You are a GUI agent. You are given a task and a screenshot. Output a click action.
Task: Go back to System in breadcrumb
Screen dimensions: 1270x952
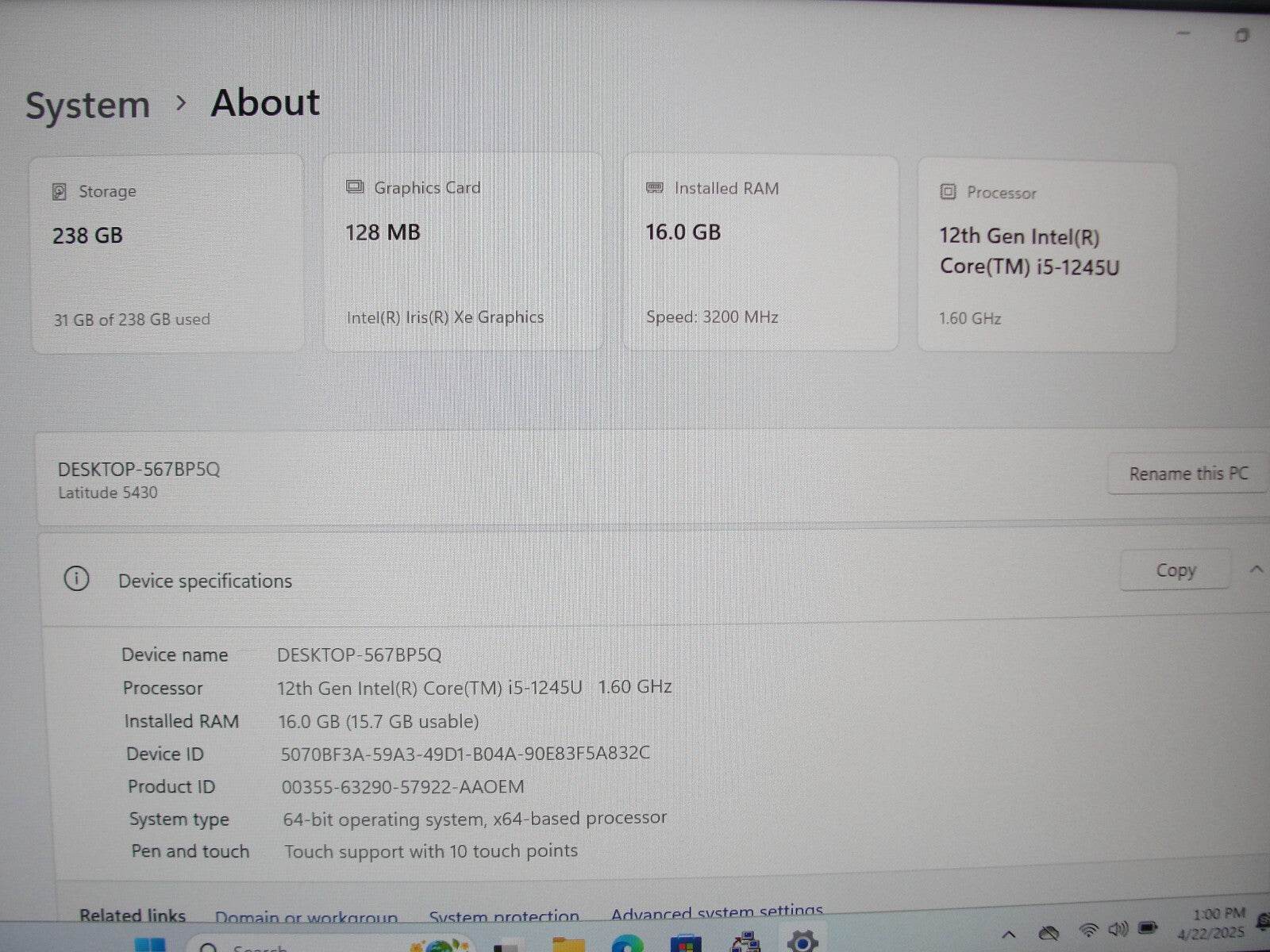[87, 105]
